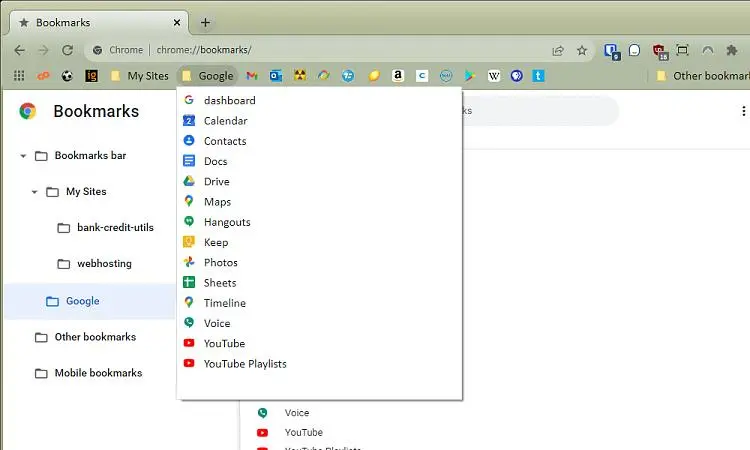
Task: Open Voice from Google dropdown
Action: tap(319, 323)
